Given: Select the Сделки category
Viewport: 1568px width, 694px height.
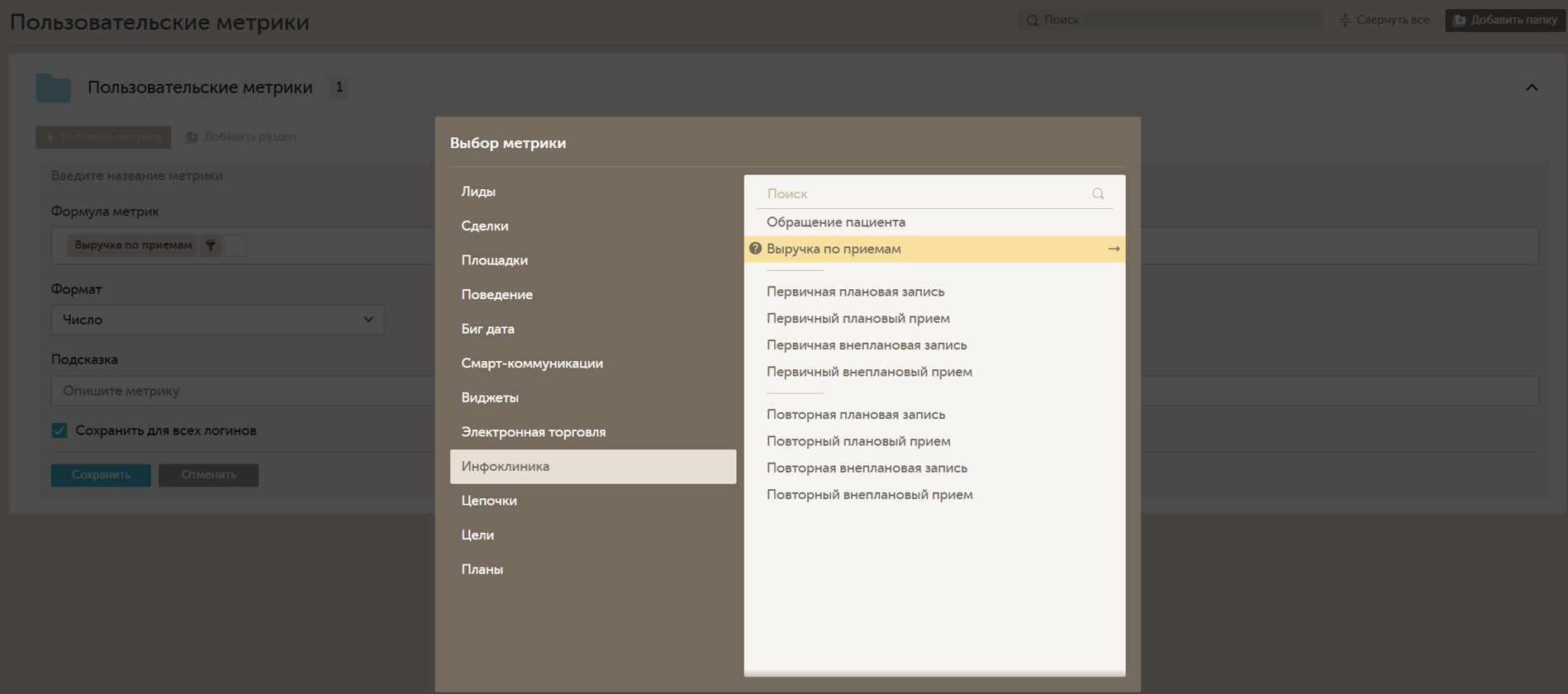Looking at the screenshot, I should (x=593, y=226).
